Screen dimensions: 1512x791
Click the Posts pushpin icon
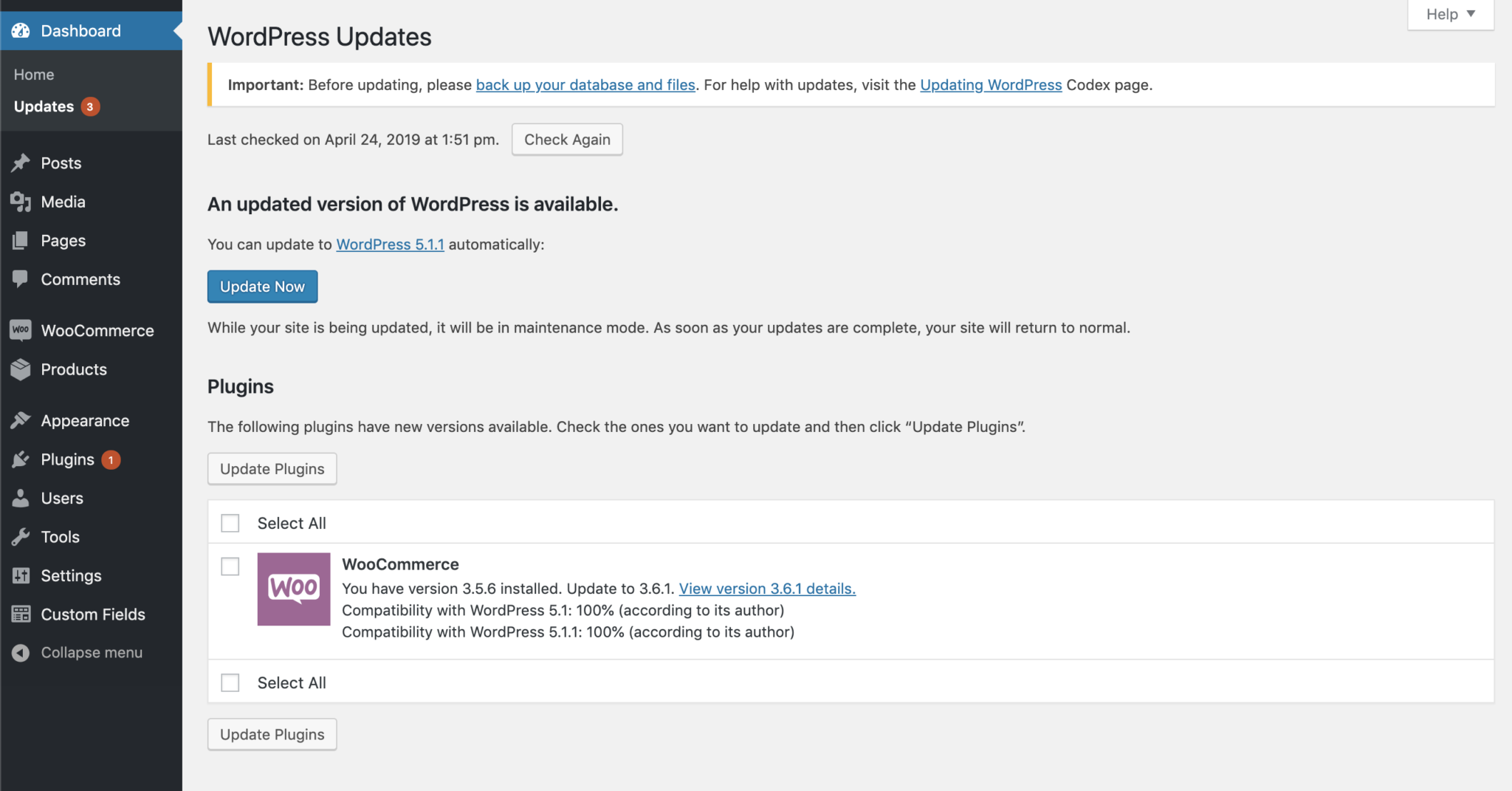pos(21,163)
